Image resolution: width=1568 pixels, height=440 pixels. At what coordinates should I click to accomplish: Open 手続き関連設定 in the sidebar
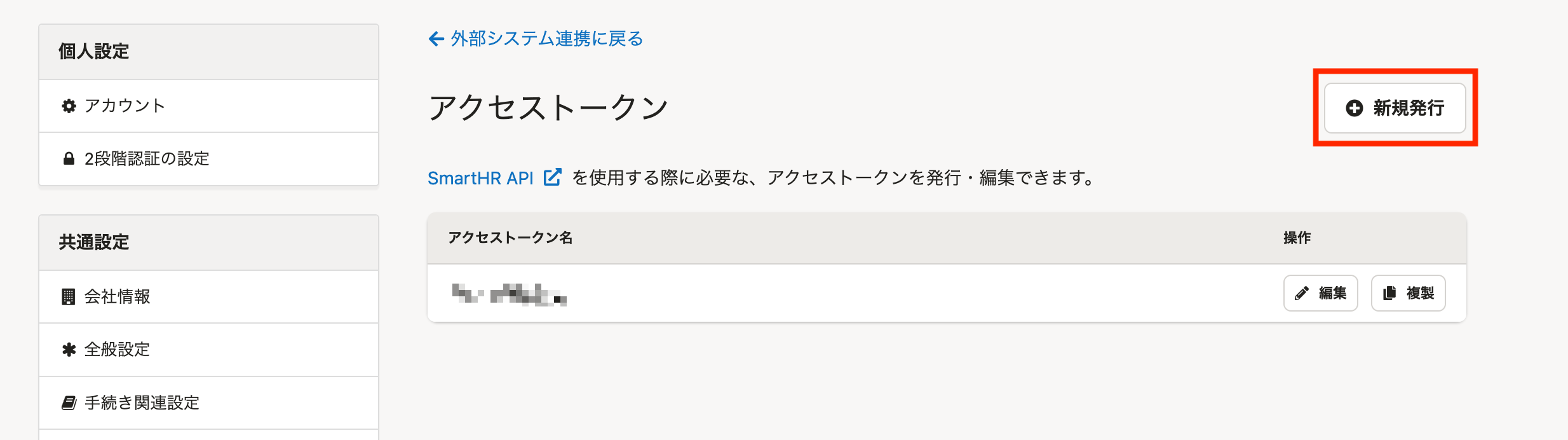[142, 402]
